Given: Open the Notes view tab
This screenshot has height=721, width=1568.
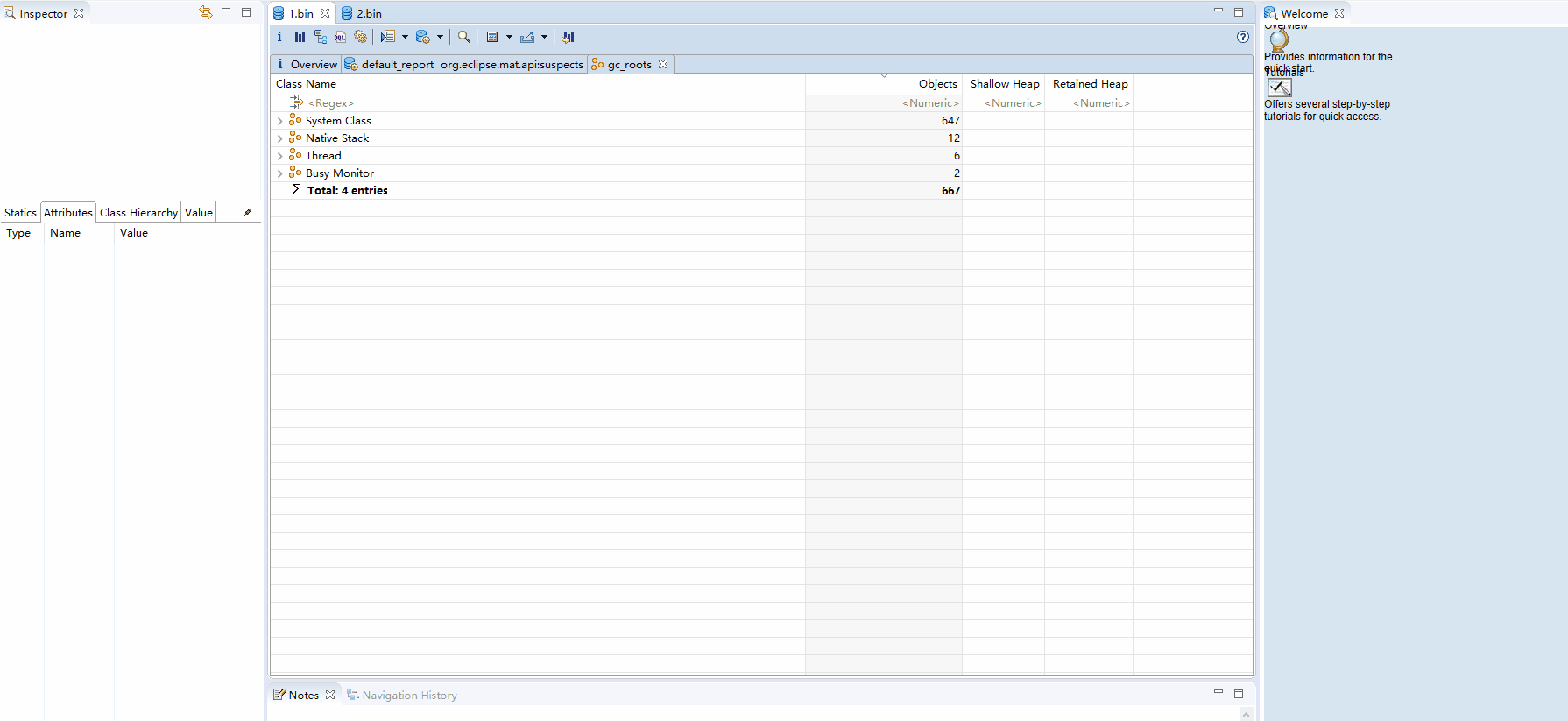Looking at the screenshot, I should click(303, 695).
